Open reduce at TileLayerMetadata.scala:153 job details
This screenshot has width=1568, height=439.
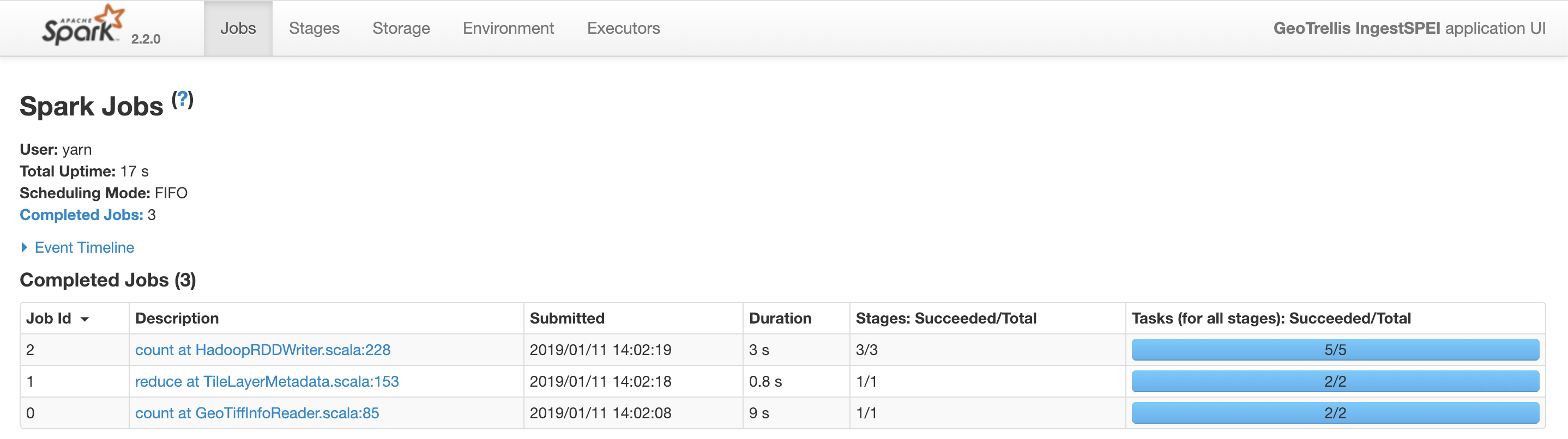point(267,381)
